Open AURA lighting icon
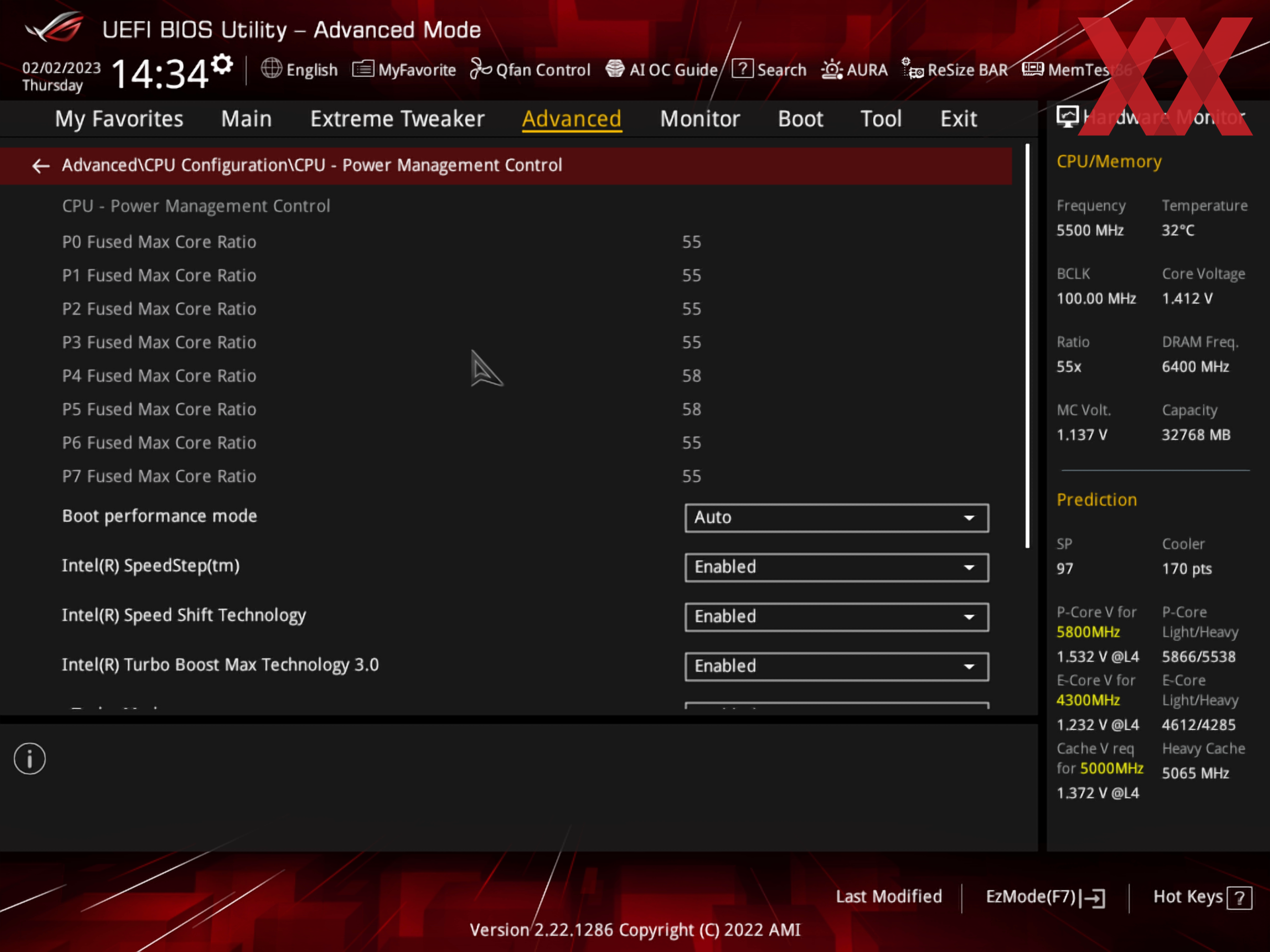 point(831,69)
